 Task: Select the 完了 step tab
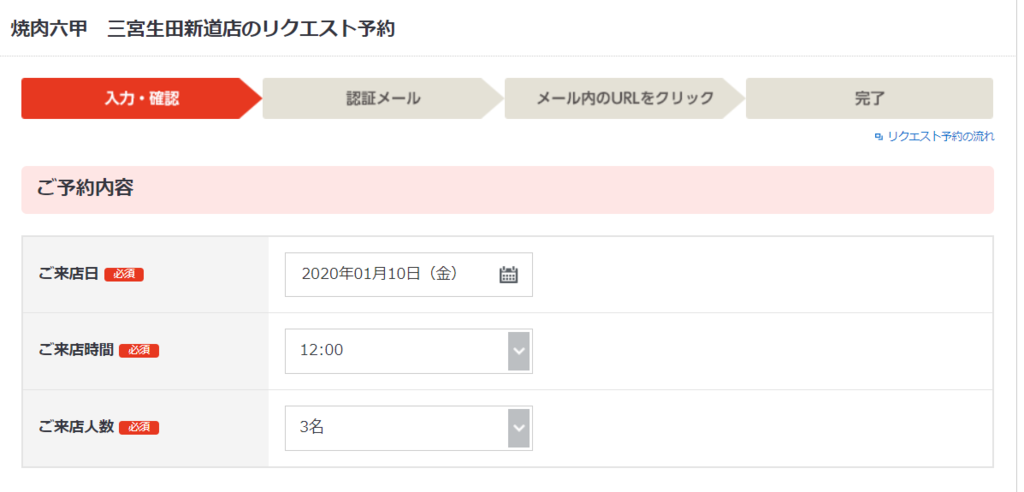point(869,99)
